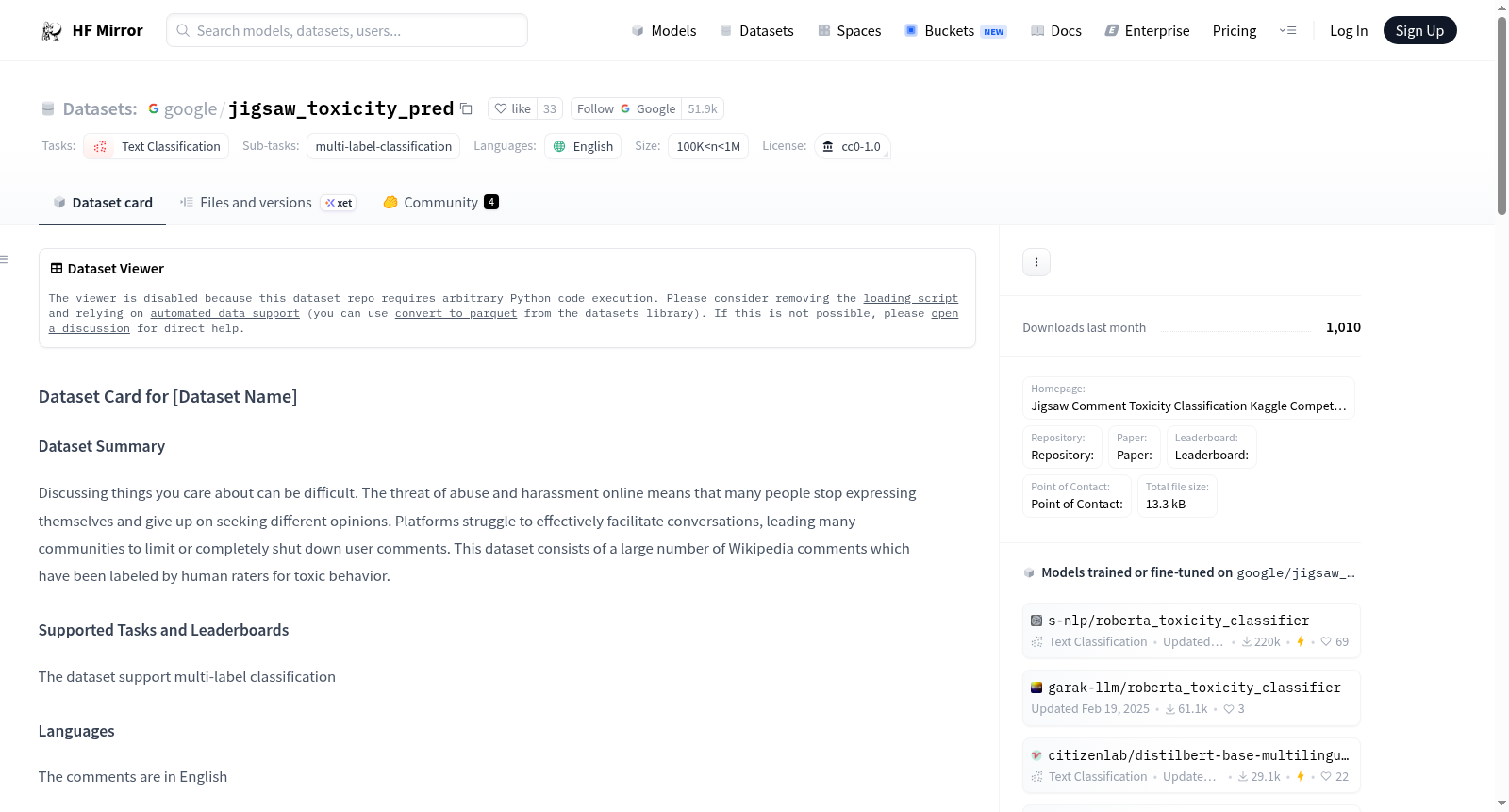
Task: Click the Models trained or fine-tuned heading
Action: click(1190, 572)
